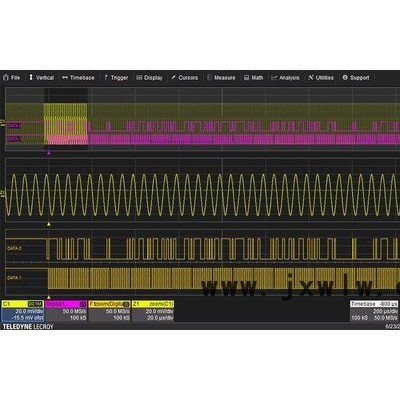The width and height of the screenshot is (400, 400).
Task: Open the Vertical menu
Action: (x=42, y=78)
